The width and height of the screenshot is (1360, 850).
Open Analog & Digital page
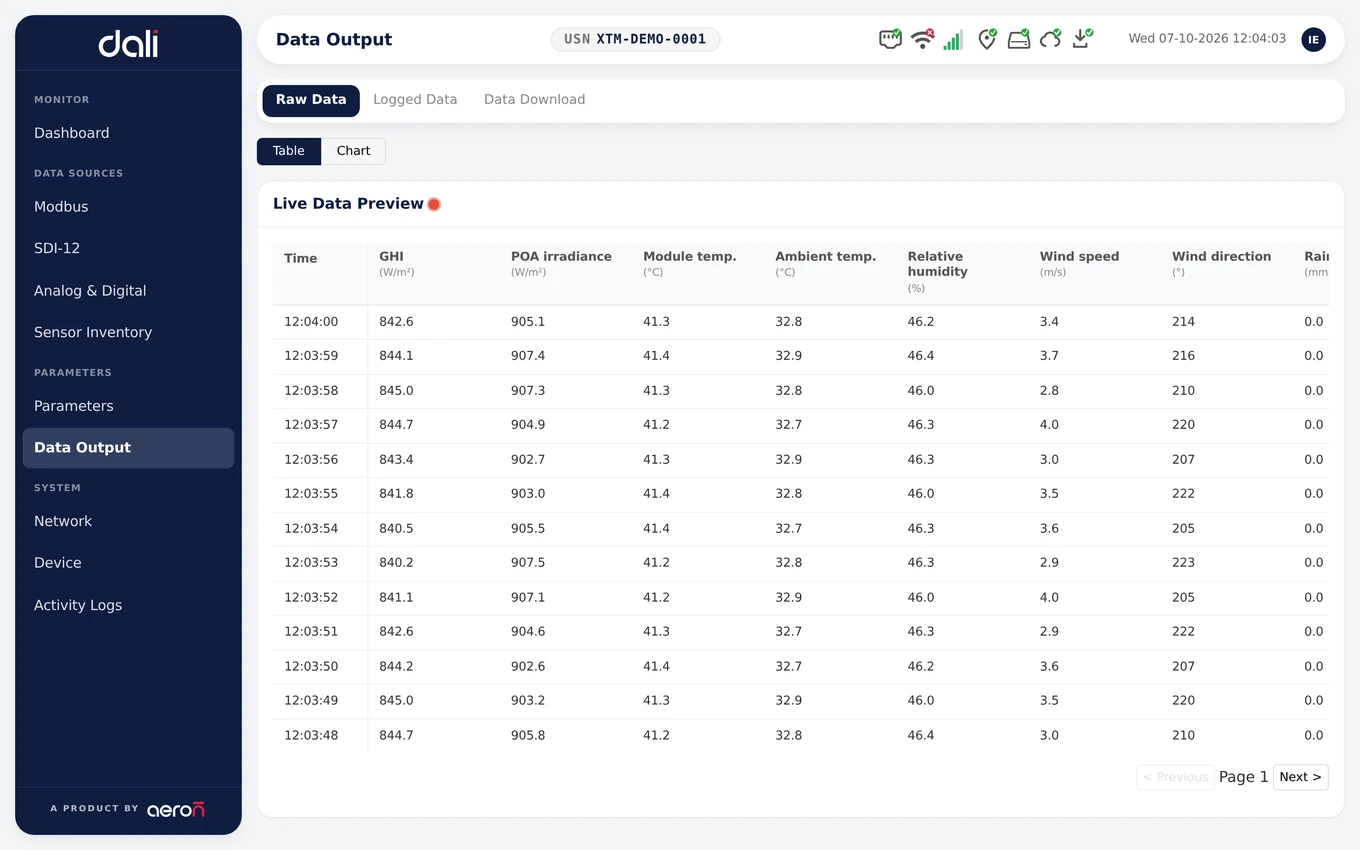point(128,291)
